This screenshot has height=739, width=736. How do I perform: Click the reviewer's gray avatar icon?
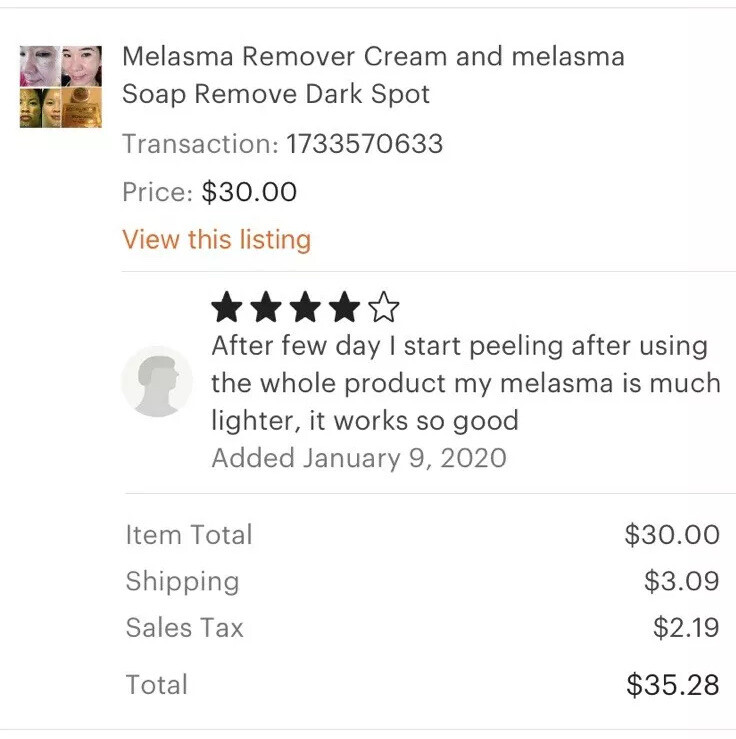[x=157, y=381]
